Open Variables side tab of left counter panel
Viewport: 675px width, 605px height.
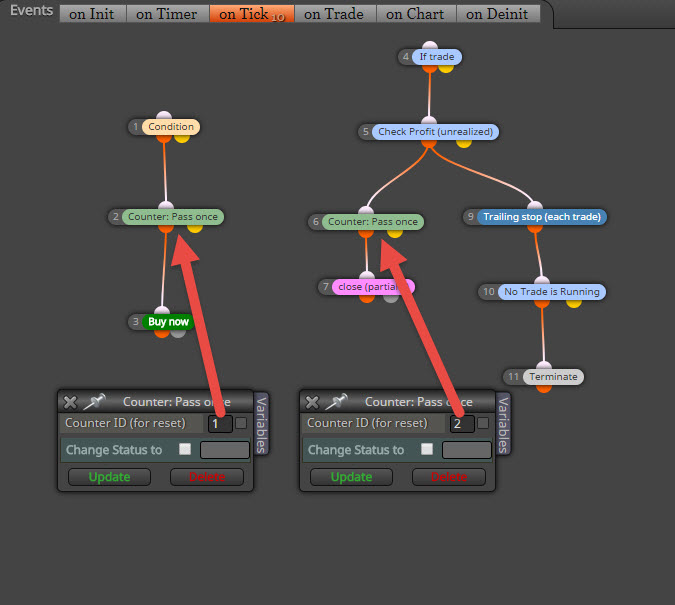click(x=261, y=425)
